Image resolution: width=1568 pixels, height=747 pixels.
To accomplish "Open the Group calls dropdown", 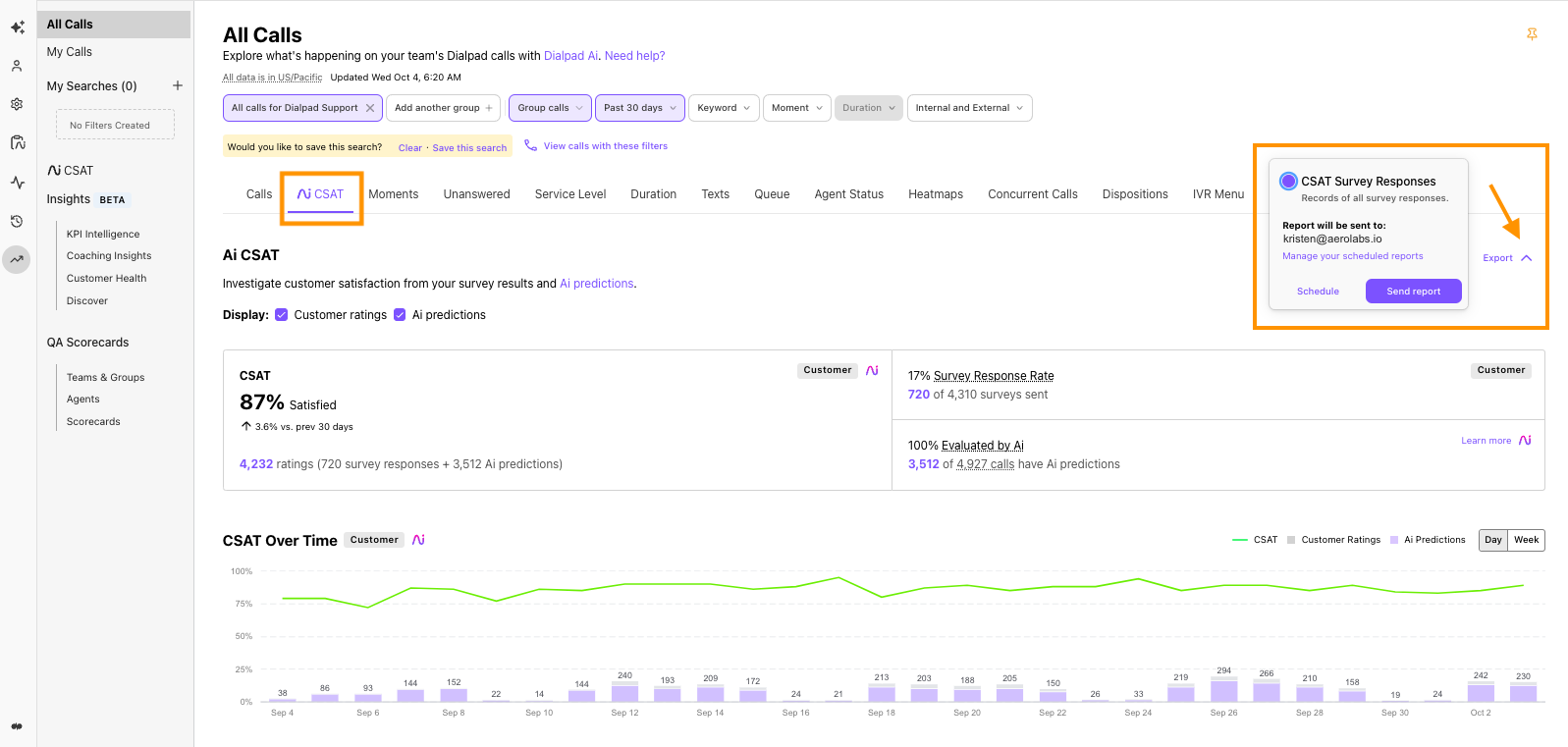I will [550, 108].
